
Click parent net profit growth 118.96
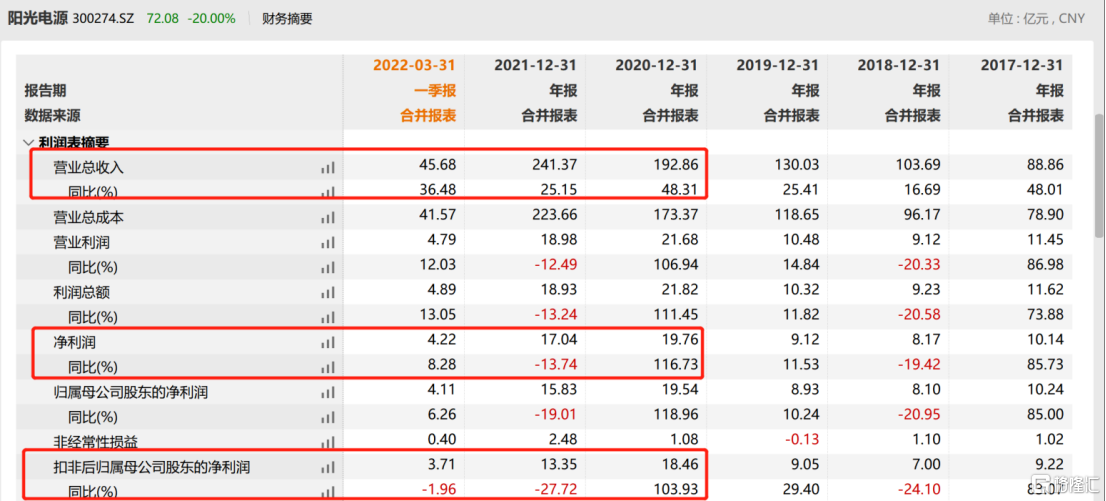coord(677,415)
